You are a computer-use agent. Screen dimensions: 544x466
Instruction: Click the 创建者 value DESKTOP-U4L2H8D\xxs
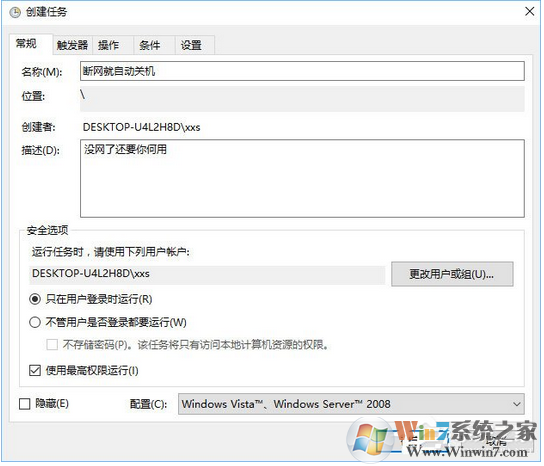coord(142,127)
